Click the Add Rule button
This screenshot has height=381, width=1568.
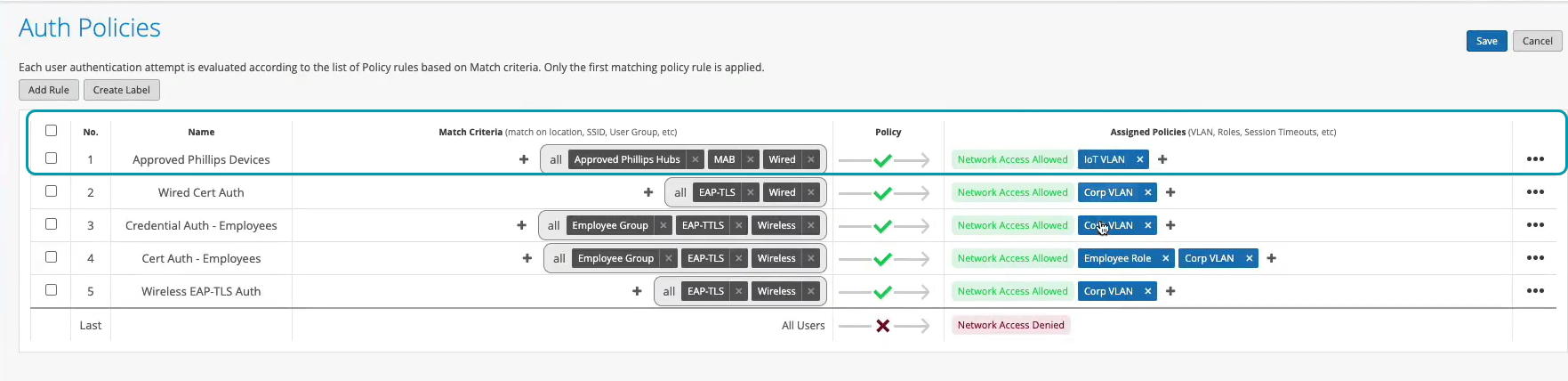pos(49,90)
